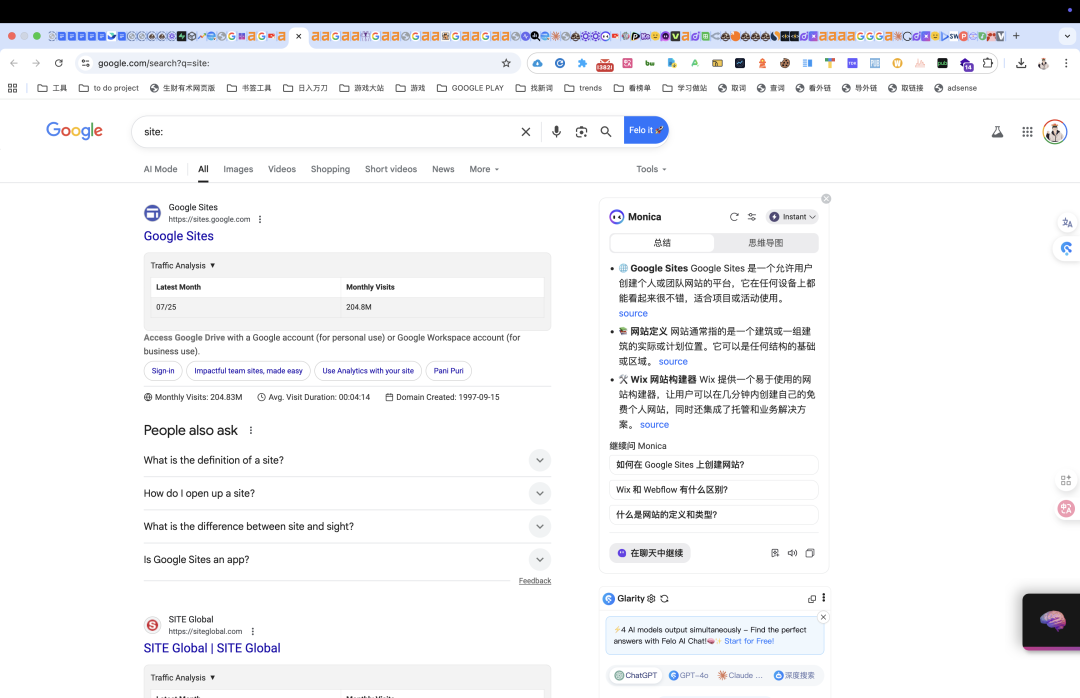
Task: Open Monica Instant mode dropdown
Action: pos(792,216)
